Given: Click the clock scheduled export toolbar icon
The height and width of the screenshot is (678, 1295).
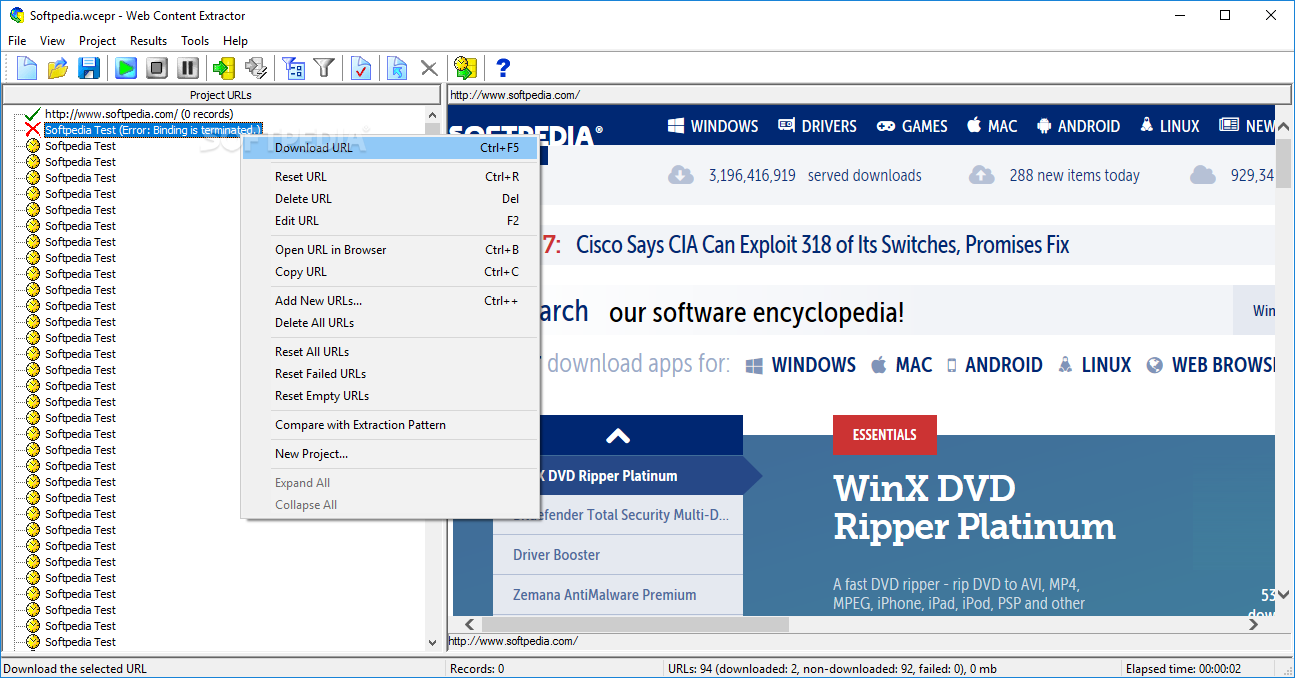Looking at the screenshot, I should [465, 68].
